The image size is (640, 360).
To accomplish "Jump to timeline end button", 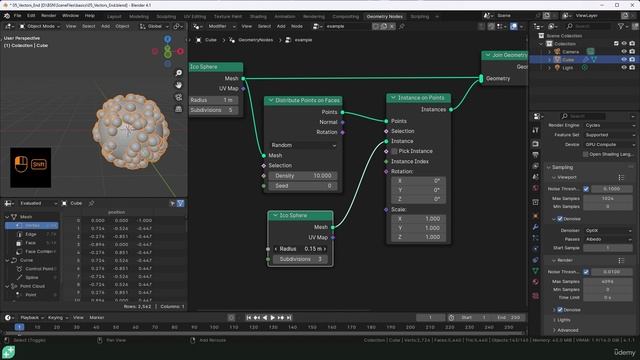I will pos(289,318).
